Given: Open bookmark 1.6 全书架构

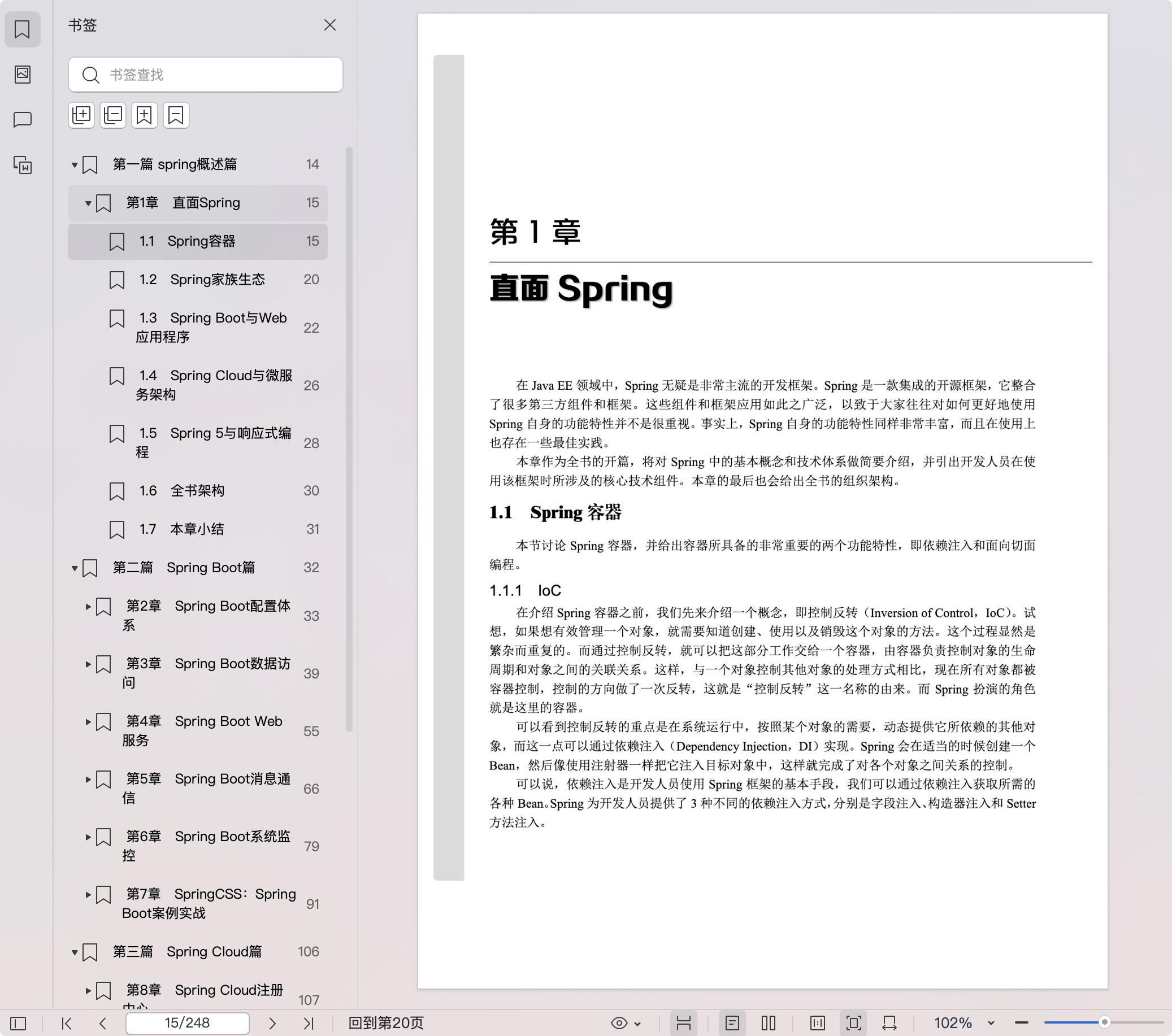Looking at the screenshot, I should pyautogui.click(x=198, y=491).
